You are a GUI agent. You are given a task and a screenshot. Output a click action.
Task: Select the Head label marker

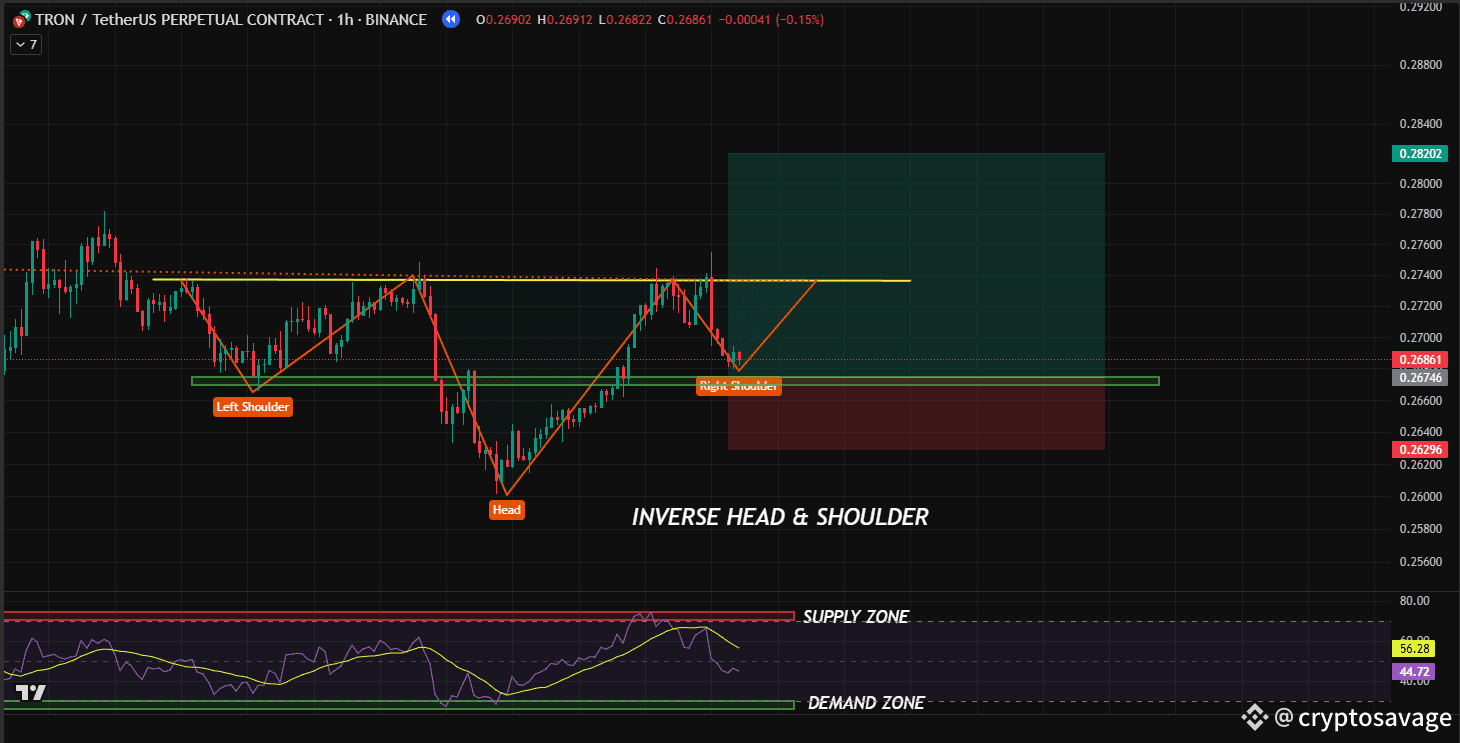point(507,510)
